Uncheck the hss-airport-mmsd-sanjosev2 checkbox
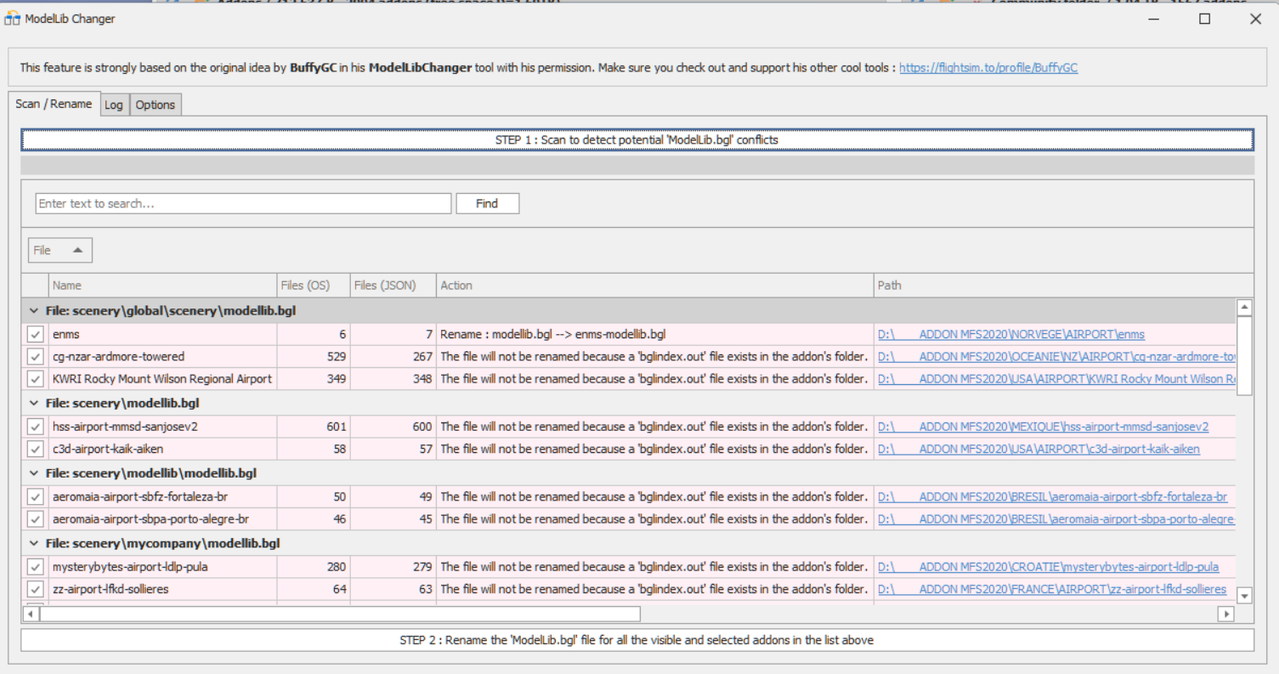The height and width of the screenshot is (674, 1279). pos(35,426)
